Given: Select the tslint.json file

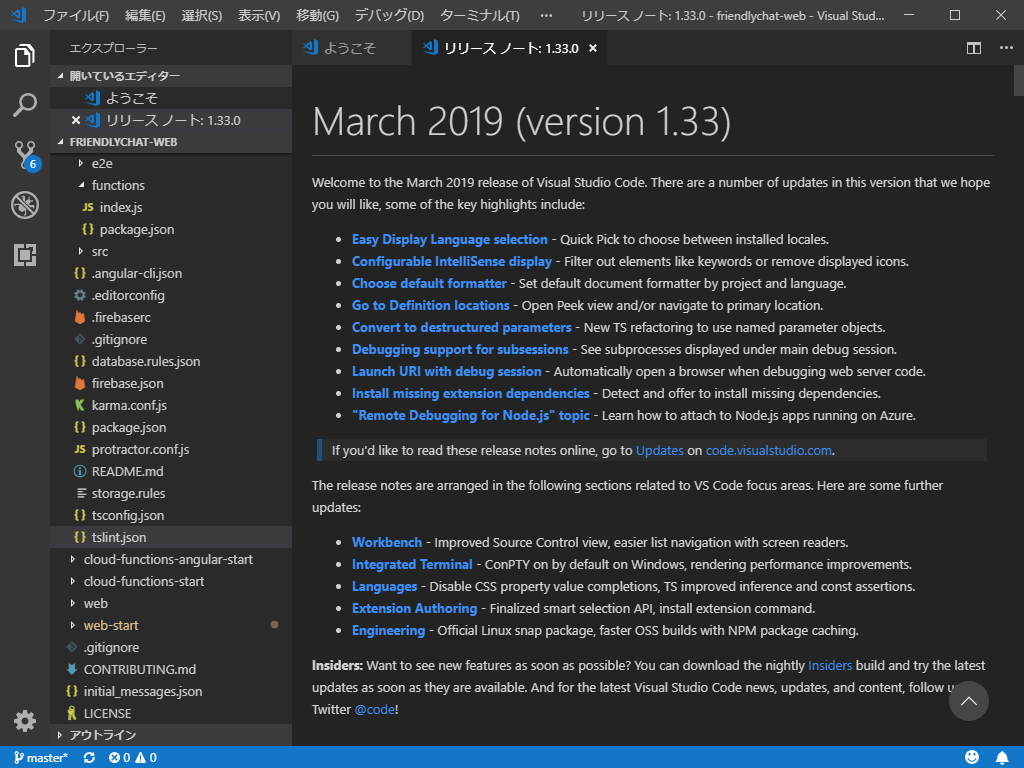Looking at the screenshot, I should 171,537.
